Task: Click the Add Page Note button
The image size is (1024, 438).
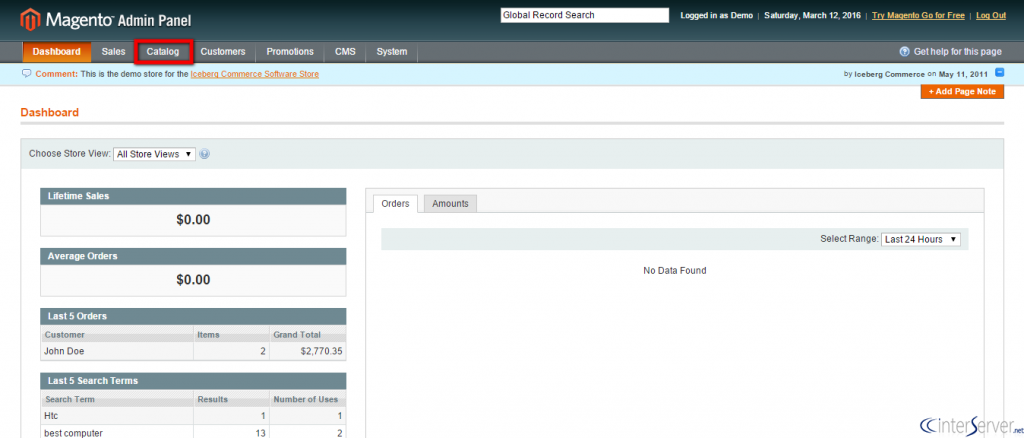Action: pyautogui.click(x=962, y=91)
